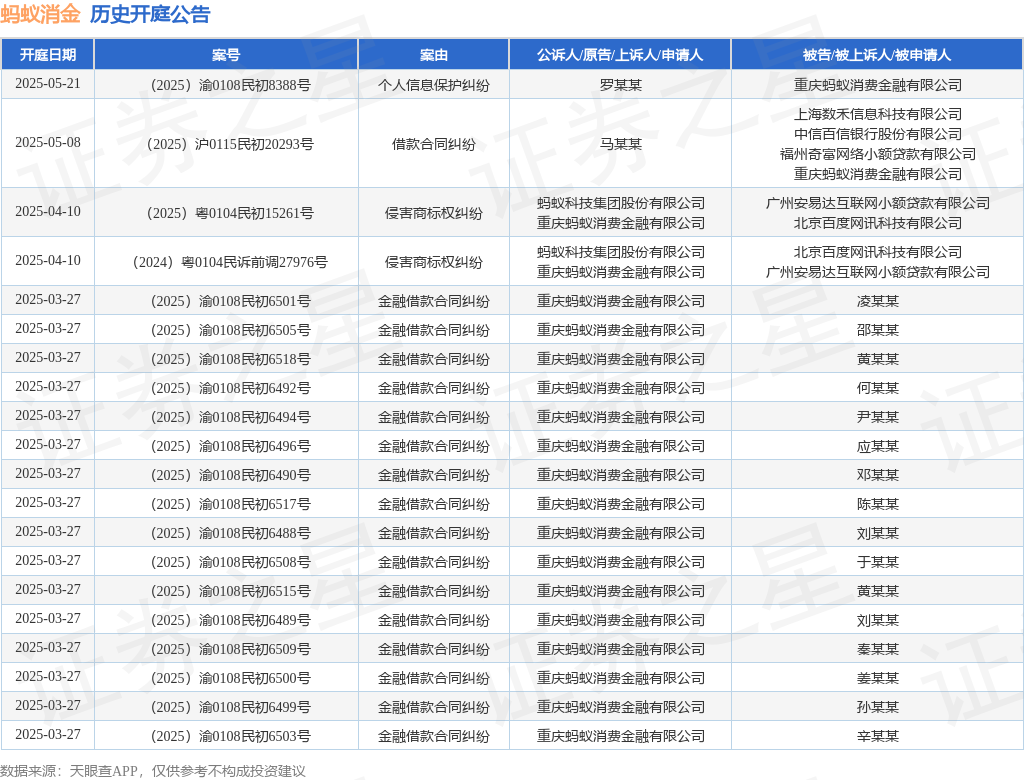Click case number 沪0115民初20293号
The height and width of the screenshot is (780, 1024).
231,144
